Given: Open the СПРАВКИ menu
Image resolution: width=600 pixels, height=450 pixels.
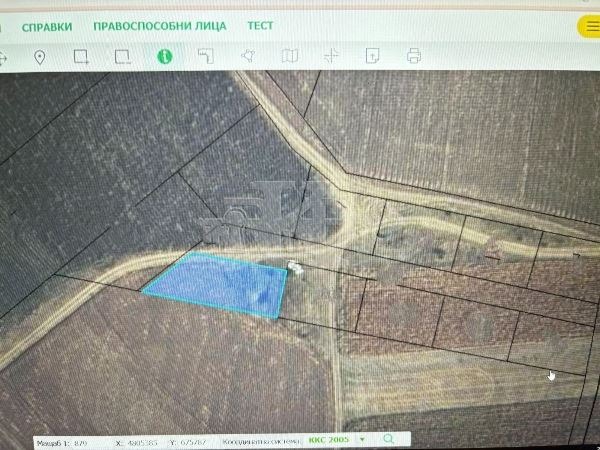Looking at the screenshot, I should click(47, 26).
